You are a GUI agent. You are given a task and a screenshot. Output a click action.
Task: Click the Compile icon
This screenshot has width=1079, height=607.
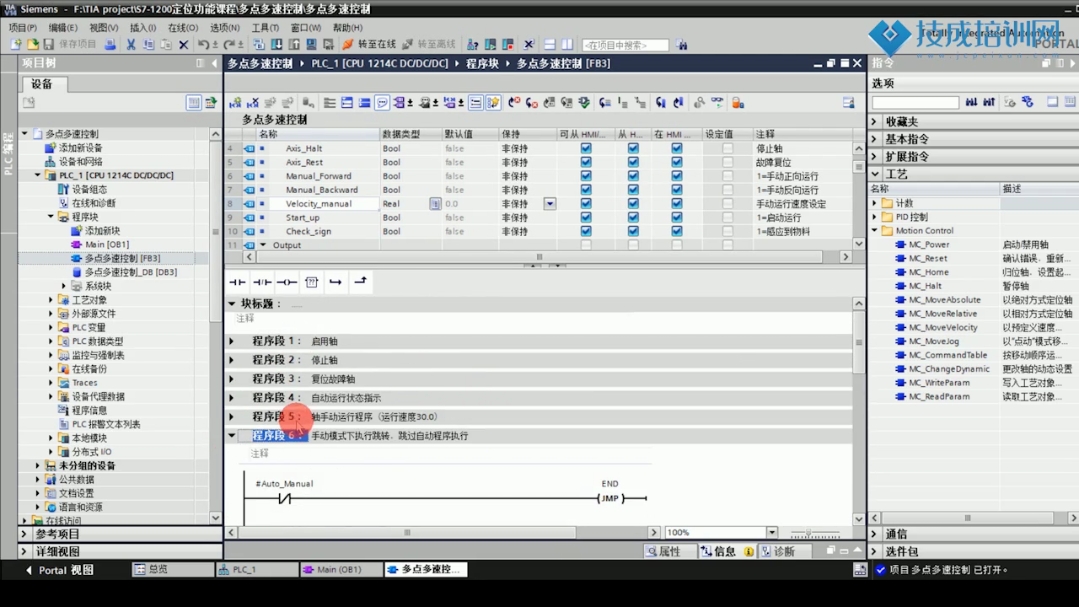click(x=259, y=45)
